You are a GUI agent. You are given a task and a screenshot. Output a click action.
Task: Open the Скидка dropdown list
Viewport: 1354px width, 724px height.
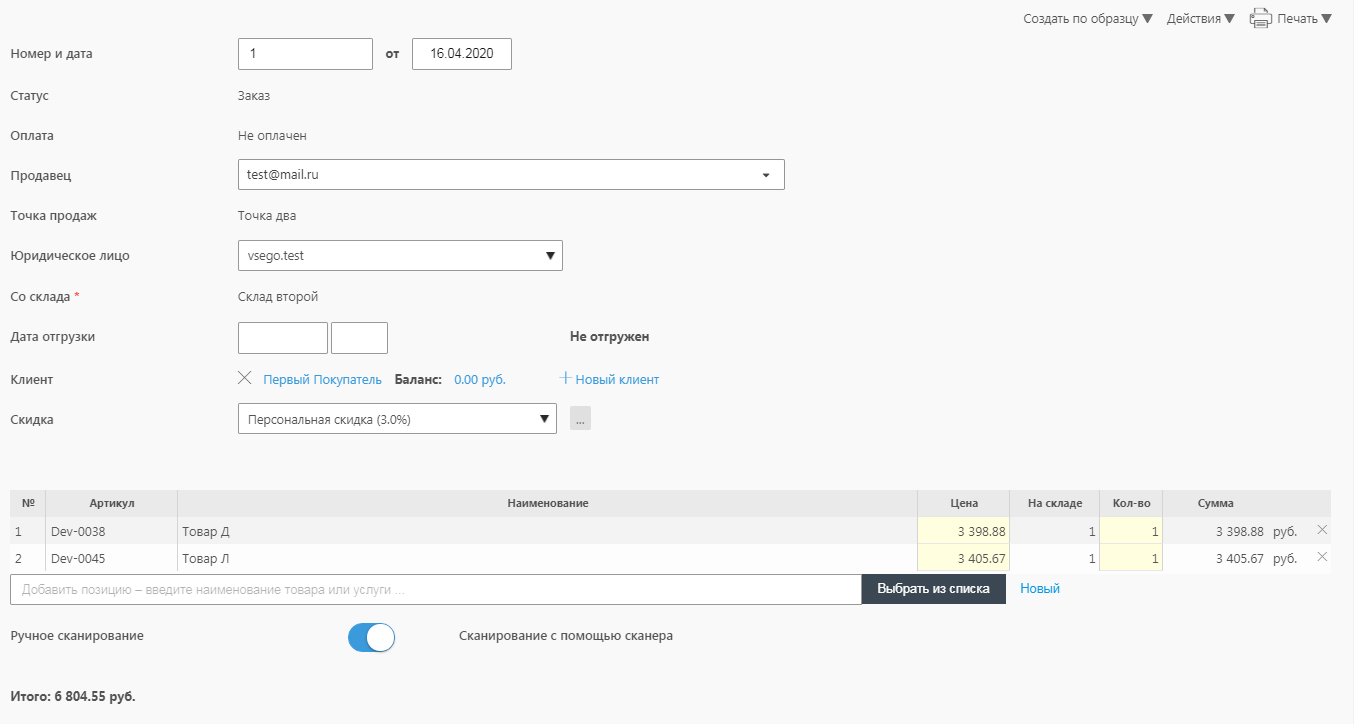click(x=544, y=419)
